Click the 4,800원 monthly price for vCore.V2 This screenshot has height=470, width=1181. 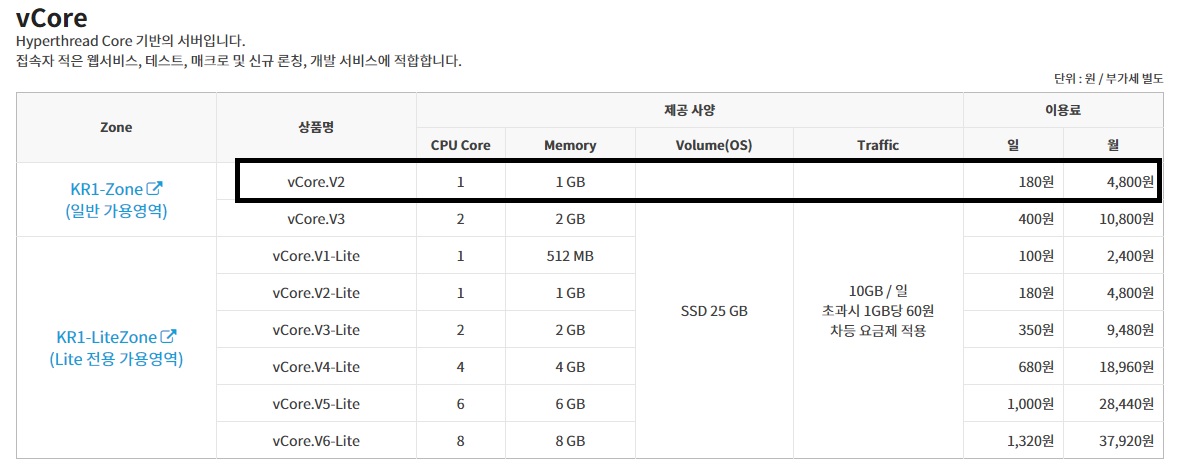coord(1126,182)
